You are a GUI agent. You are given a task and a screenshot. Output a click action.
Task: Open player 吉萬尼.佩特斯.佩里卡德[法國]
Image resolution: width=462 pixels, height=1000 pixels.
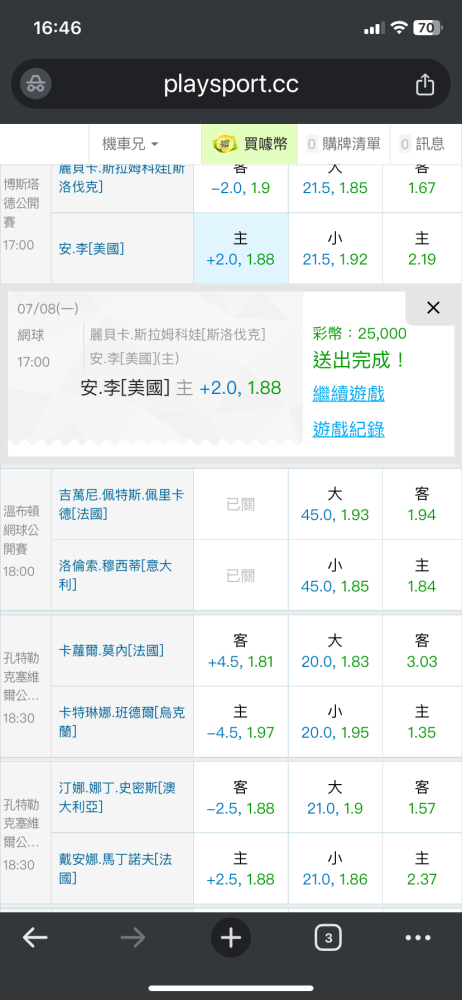tap(122, 504)
